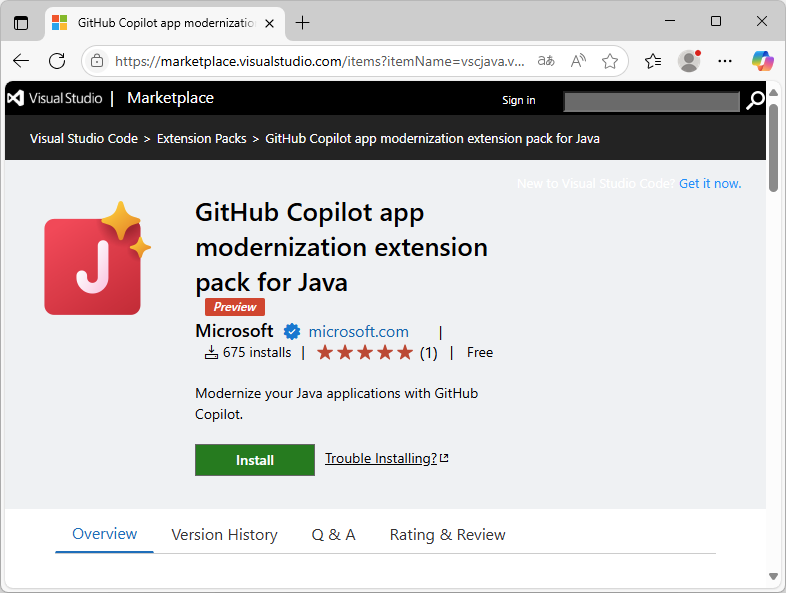This screenshot has width=786, height=593.
Task: Click the five-star rating
Action: 365,353
